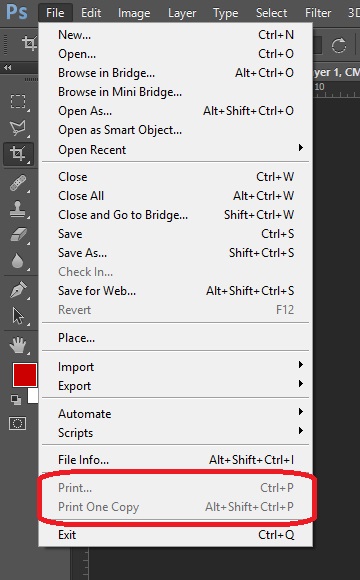
Task: Select the Polygonal Lasso tool
Action: (18, 128)
